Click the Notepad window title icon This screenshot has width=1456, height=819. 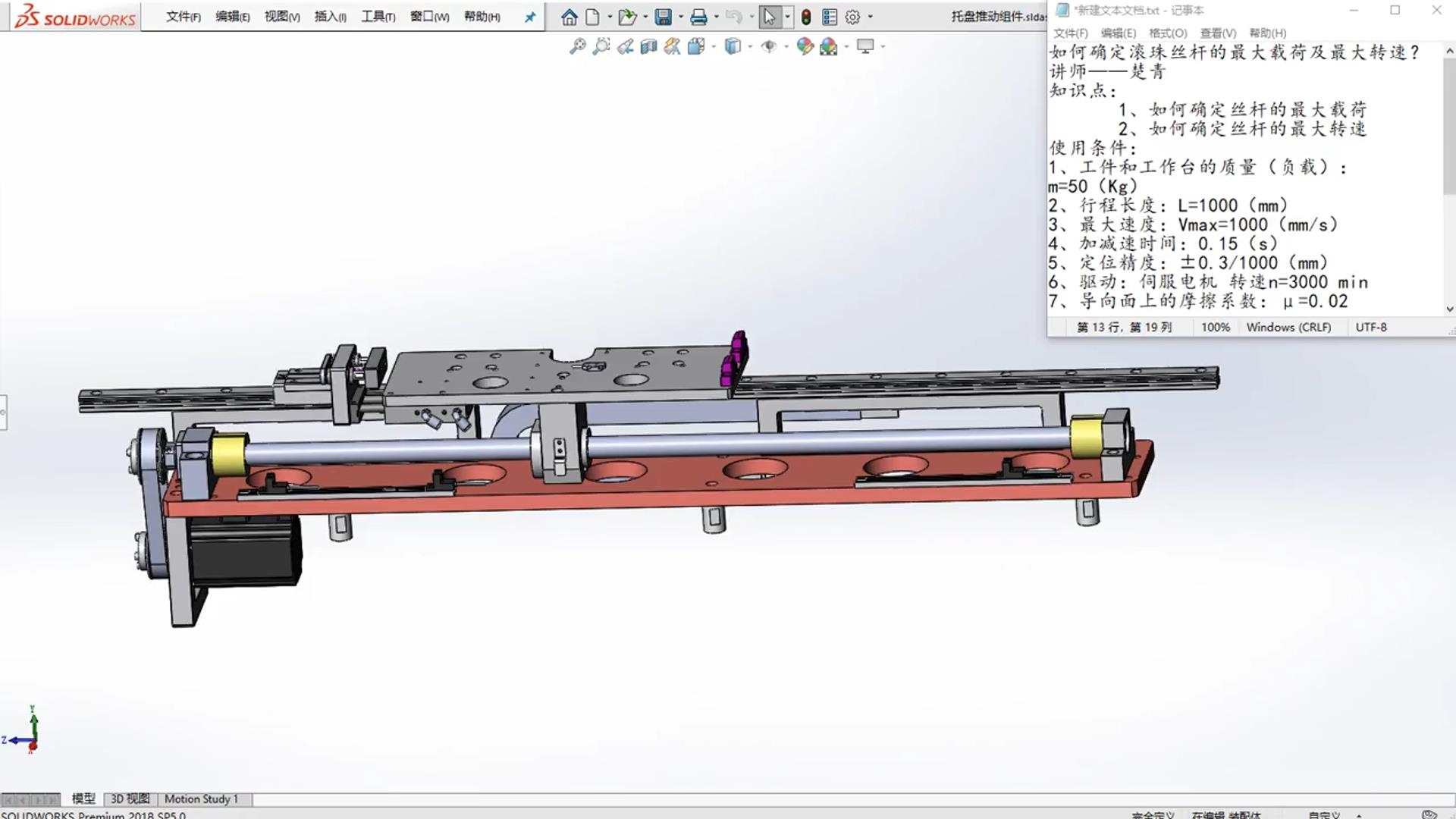tap(1062, 10)
